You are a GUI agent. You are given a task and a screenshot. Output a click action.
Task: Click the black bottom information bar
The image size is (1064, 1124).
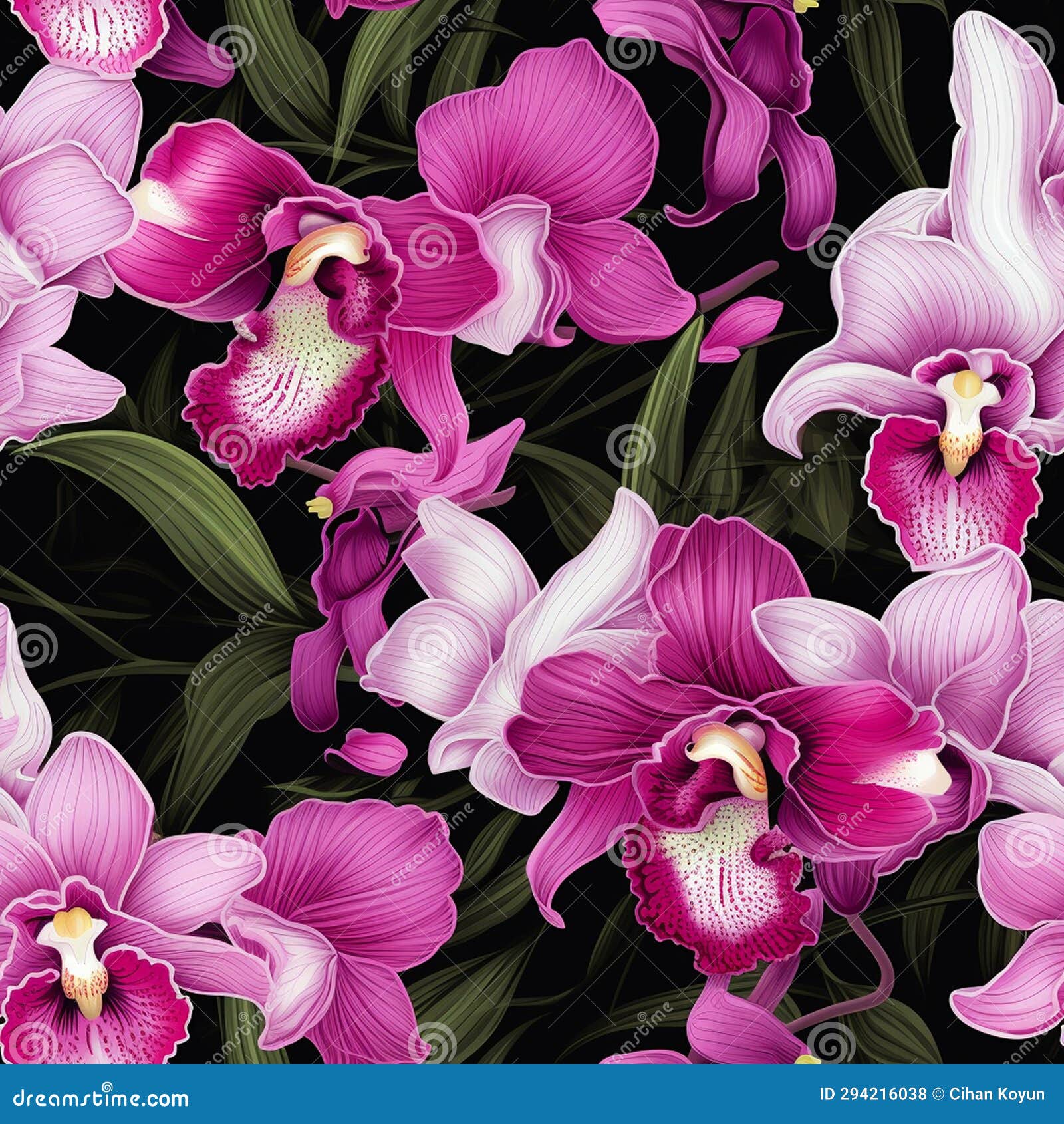click(532, 1094)
